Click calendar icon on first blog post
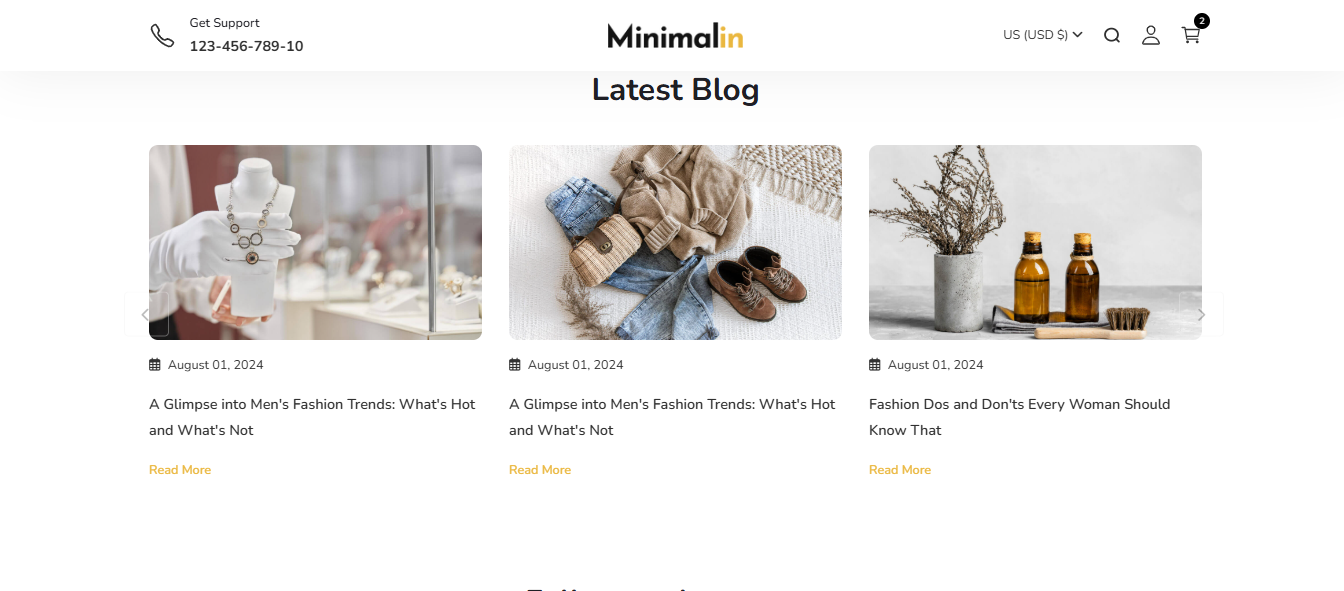This screenshot has height=591, width=1344. pos(155,365)
